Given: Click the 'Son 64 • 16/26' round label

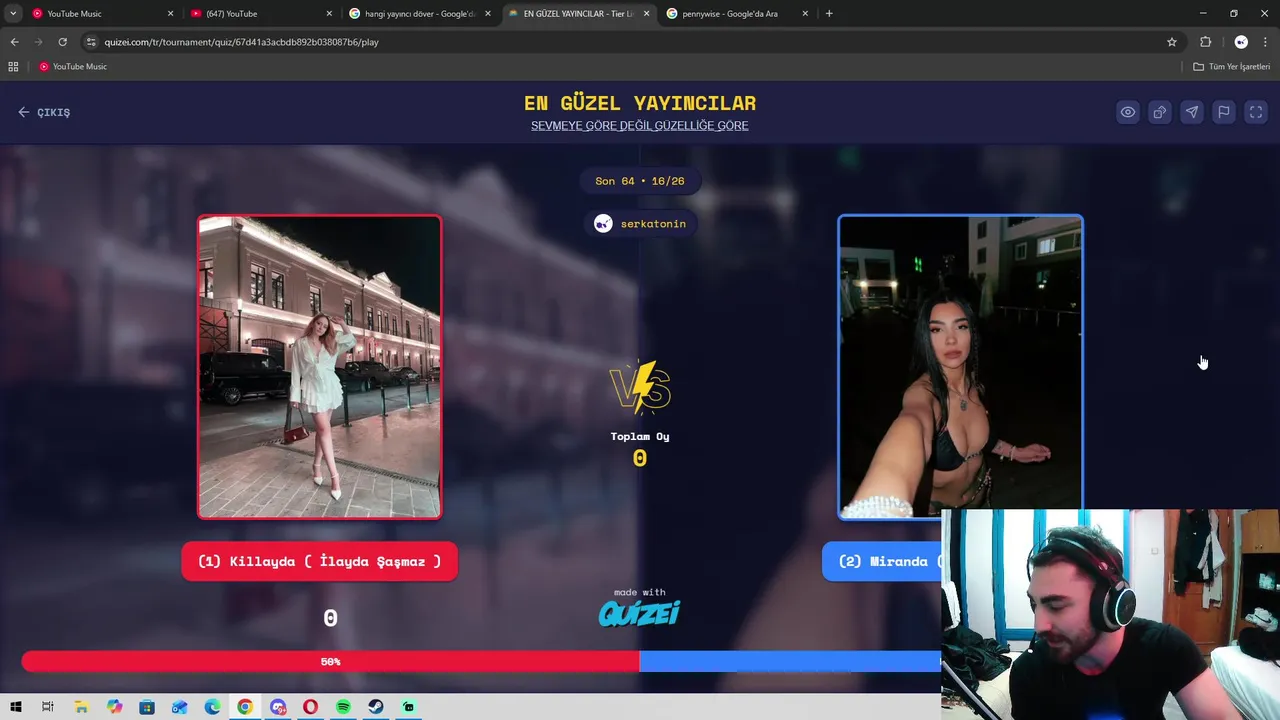Looking at the screenshot, I should (640, 181).
